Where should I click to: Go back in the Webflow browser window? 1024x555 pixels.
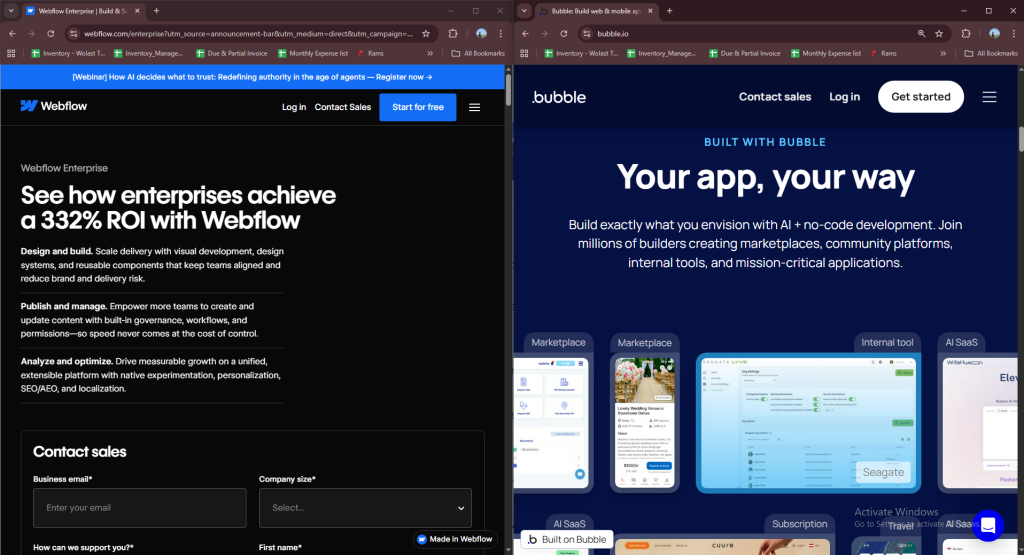pos(12,33)
